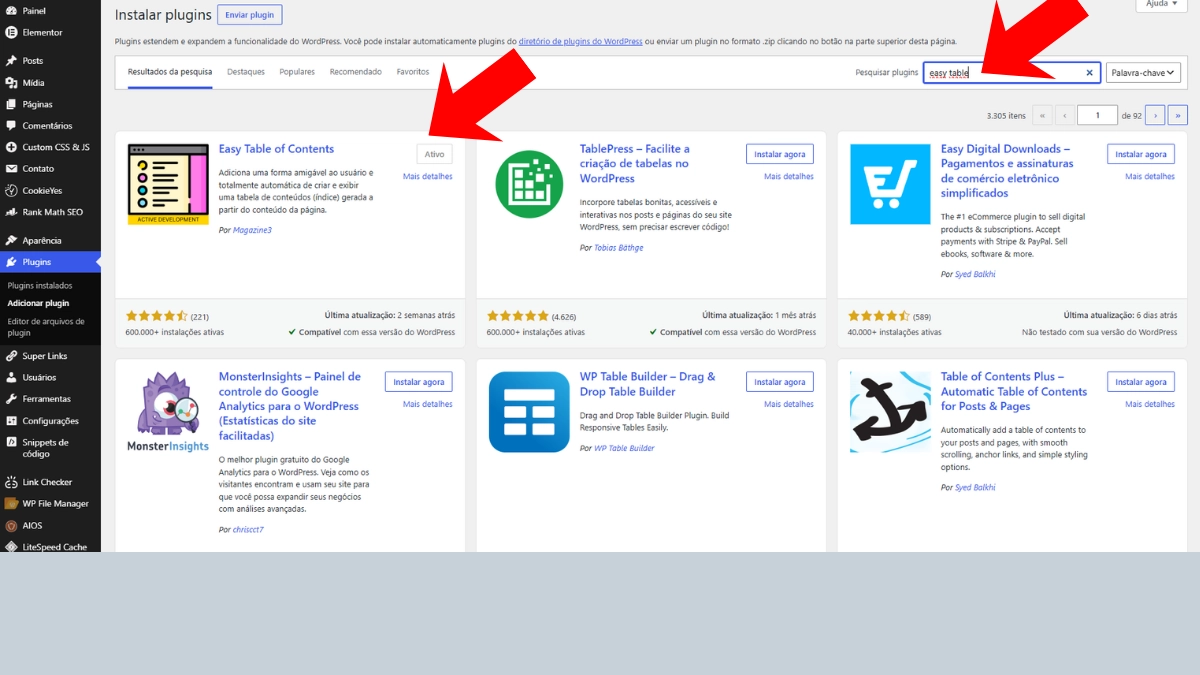Install WP Table Builder now
Viewport: 1200px width, 675px height.
[x=780, y=382]
